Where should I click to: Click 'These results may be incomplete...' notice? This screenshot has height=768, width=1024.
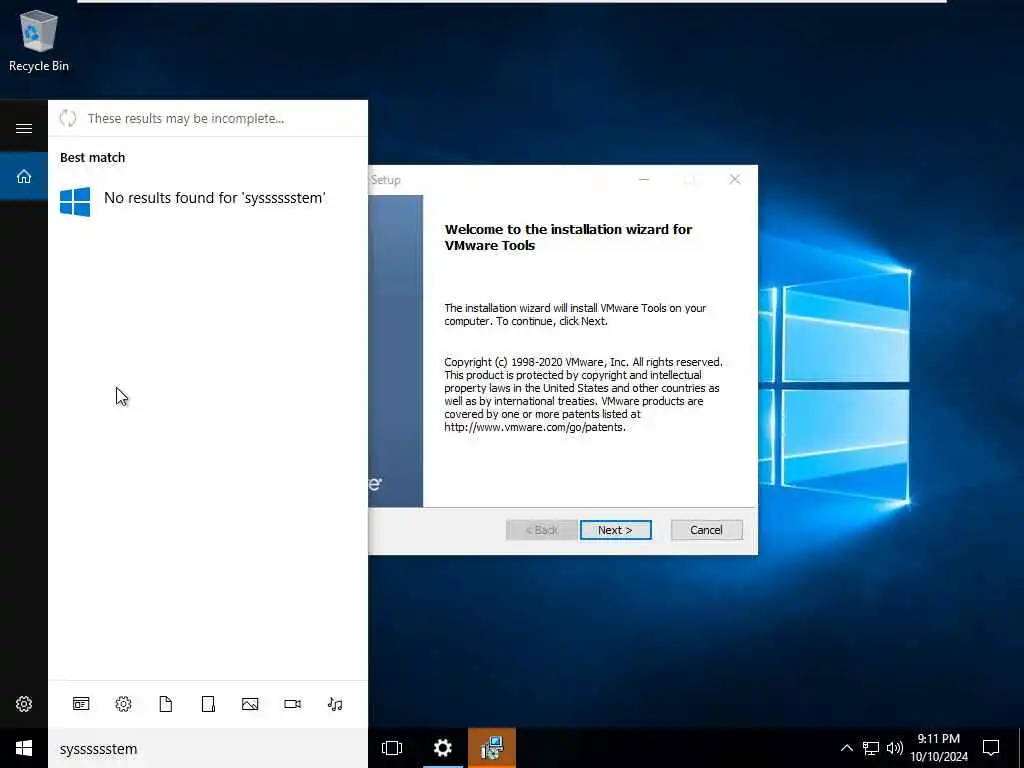coord(186,119)
